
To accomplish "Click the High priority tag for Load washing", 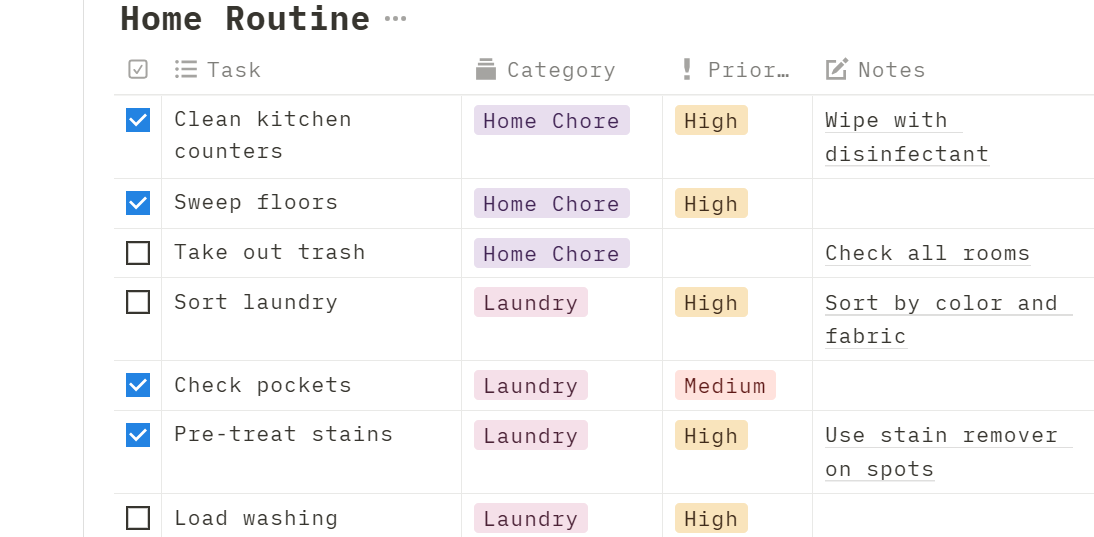I will click(710, 519).
